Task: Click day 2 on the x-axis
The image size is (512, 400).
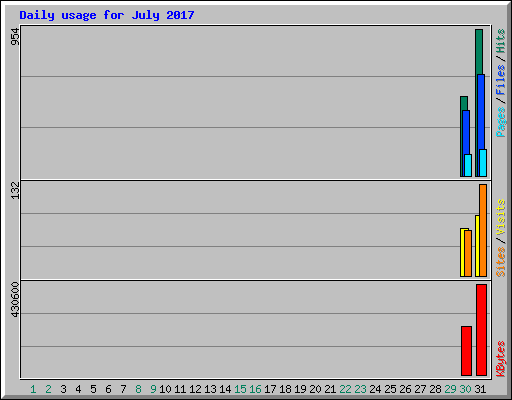Action: tap(48, 389)
